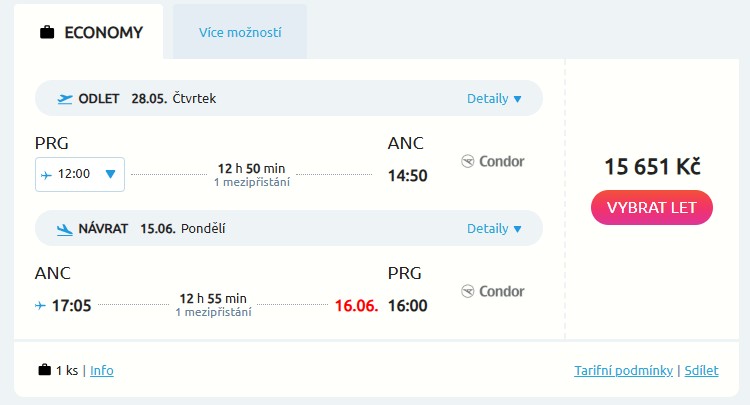Click the outbound 1 mezipřistání stopover text
Screen dimensions: 750x405
(x=252, y=182)
